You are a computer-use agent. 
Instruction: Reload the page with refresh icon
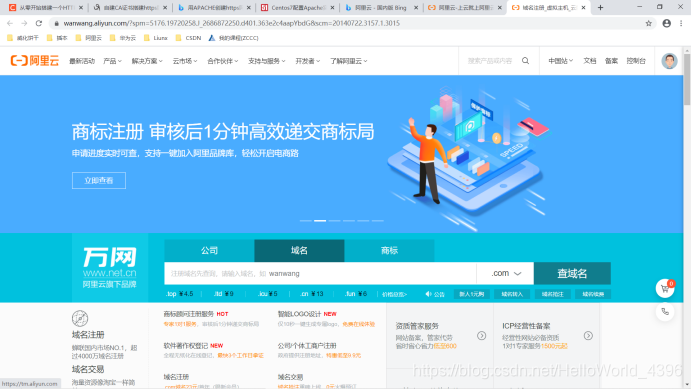pyautogui.click(x=39, y=23)
